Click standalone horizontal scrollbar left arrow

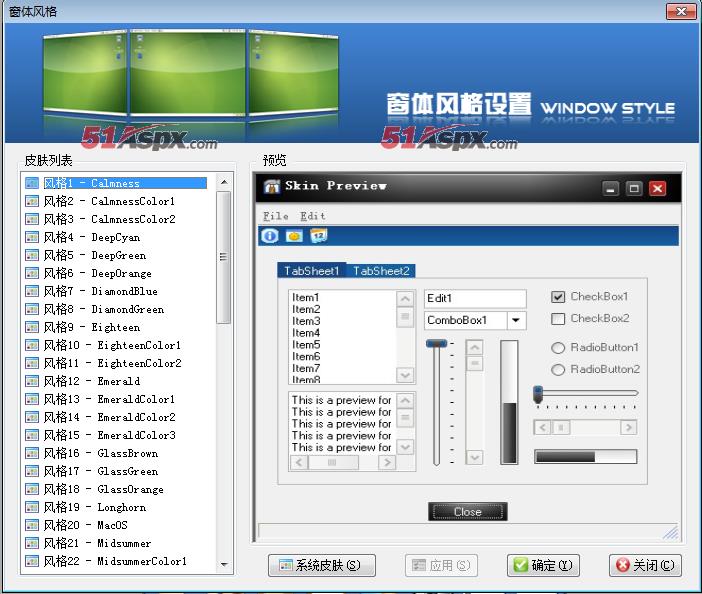point(543,427)
